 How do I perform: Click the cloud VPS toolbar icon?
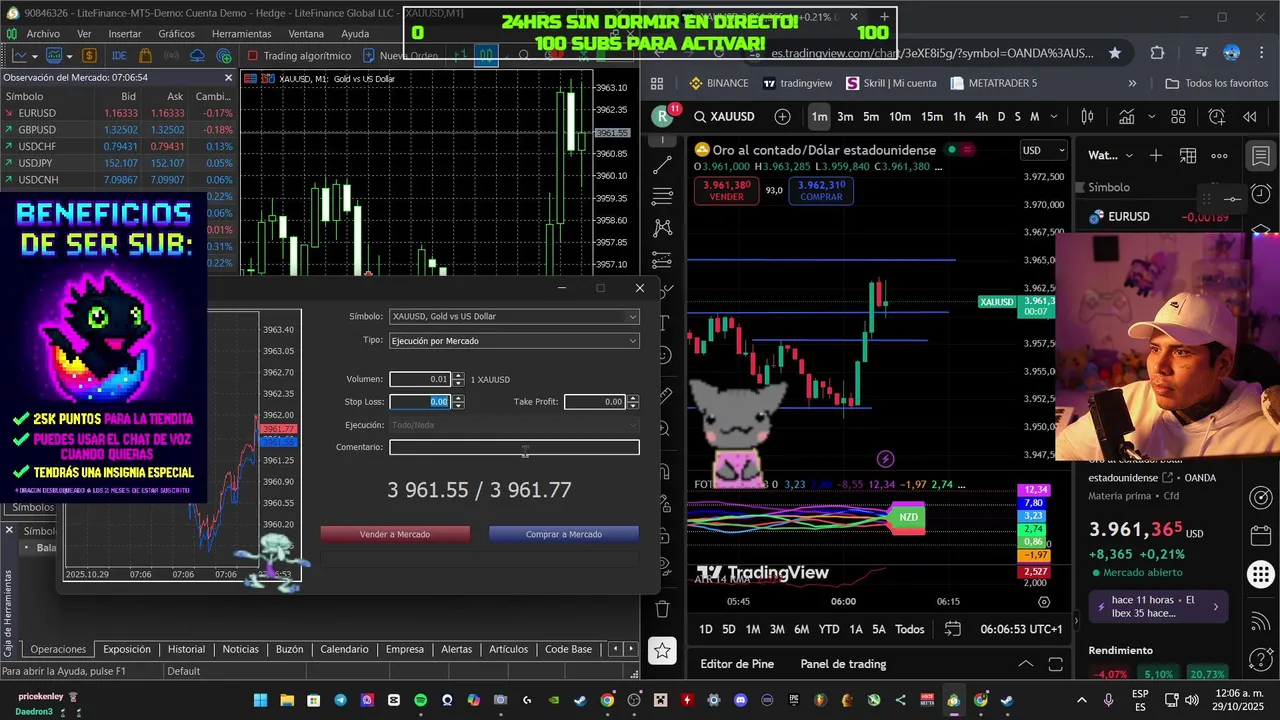coord(197,56)
